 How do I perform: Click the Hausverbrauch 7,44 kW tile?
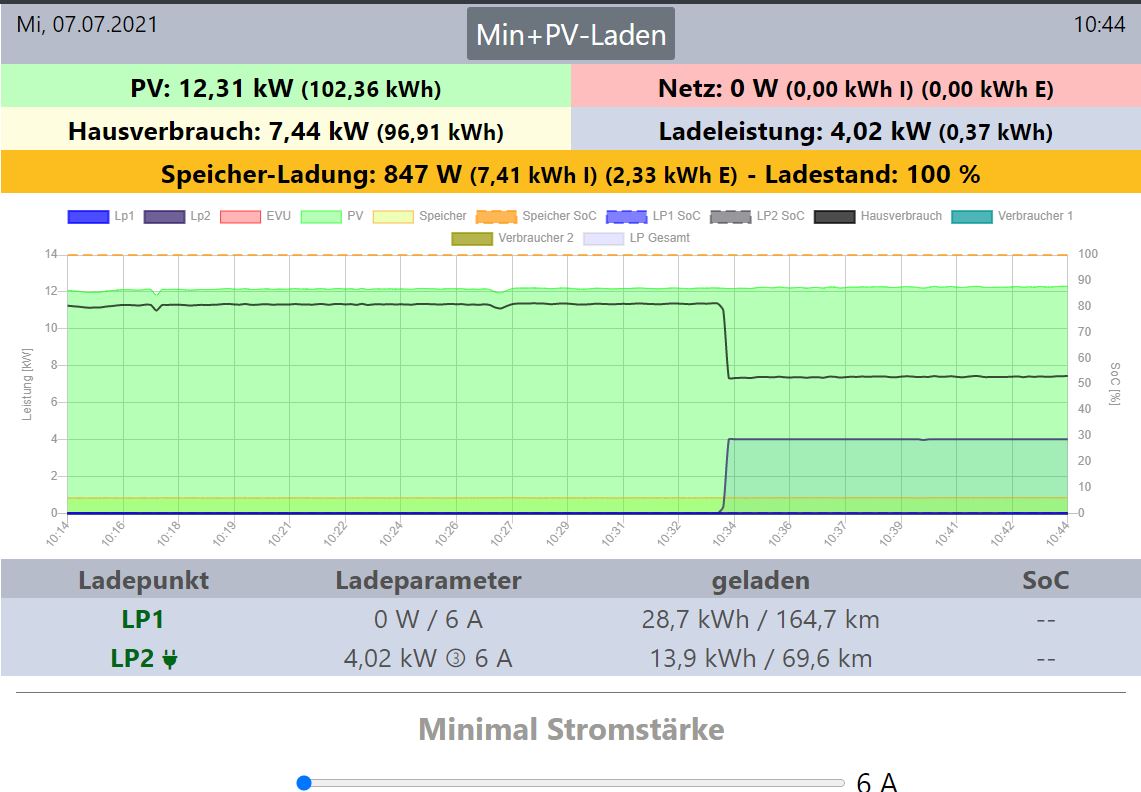click(x=286, y=131)
